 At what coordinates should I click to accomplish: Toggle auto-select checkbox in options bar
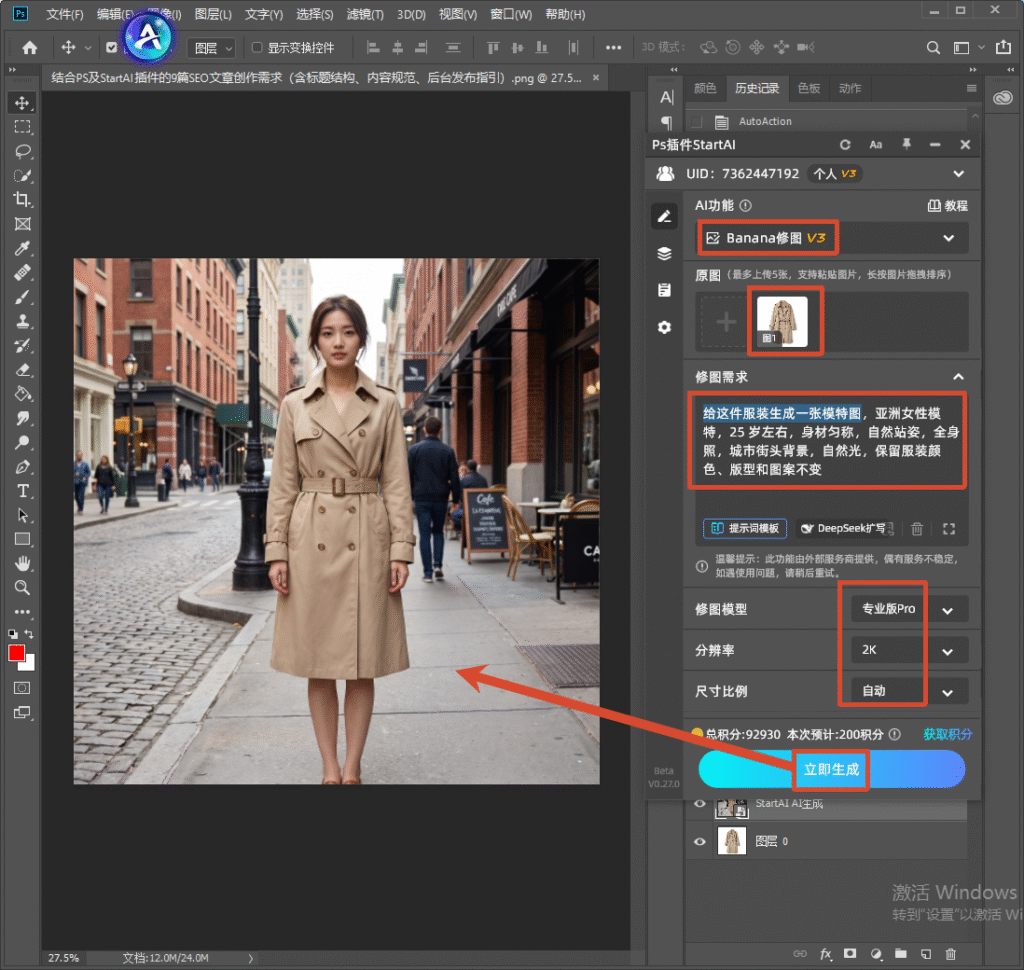click(112, 47)
